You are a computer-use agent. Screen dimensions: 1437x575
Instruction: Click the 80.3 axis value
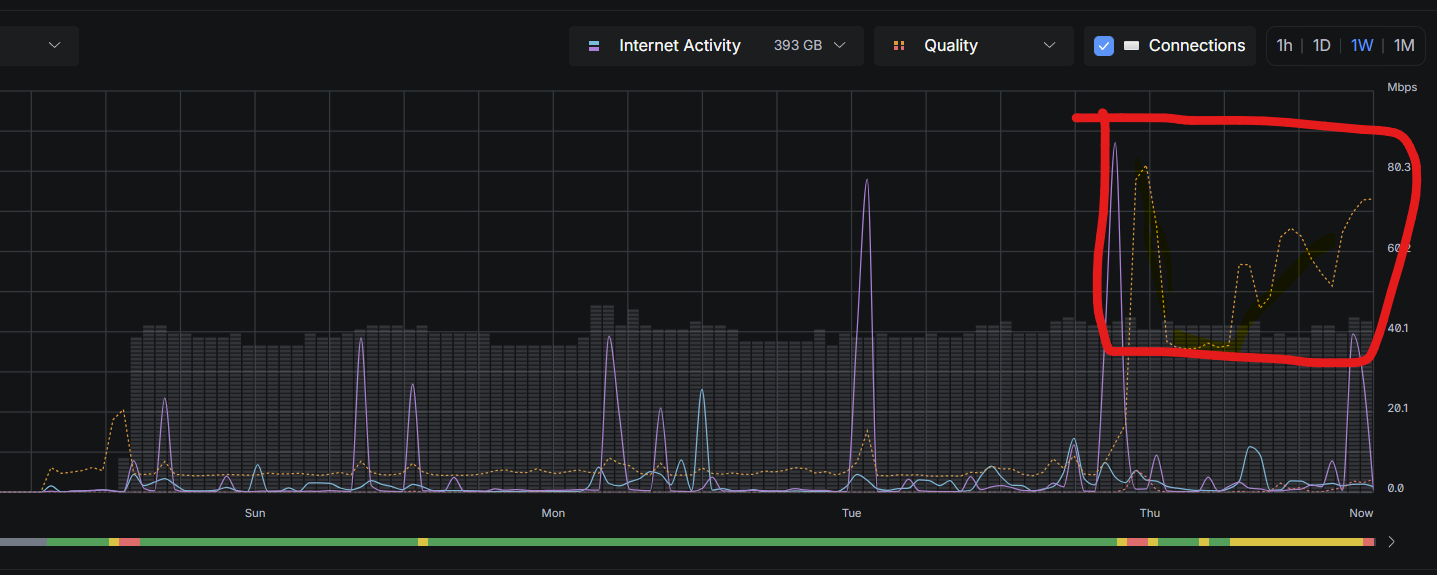(1398, 167)
